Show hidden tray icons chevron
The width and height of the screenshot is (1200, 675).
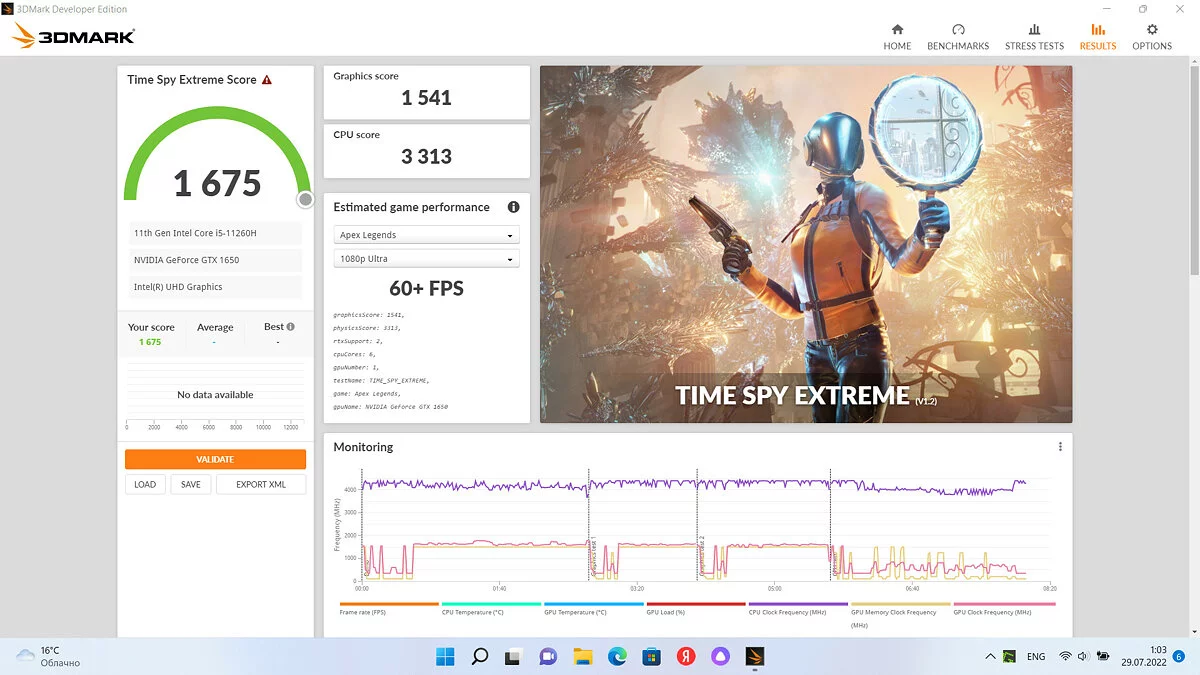click(990, 656)
